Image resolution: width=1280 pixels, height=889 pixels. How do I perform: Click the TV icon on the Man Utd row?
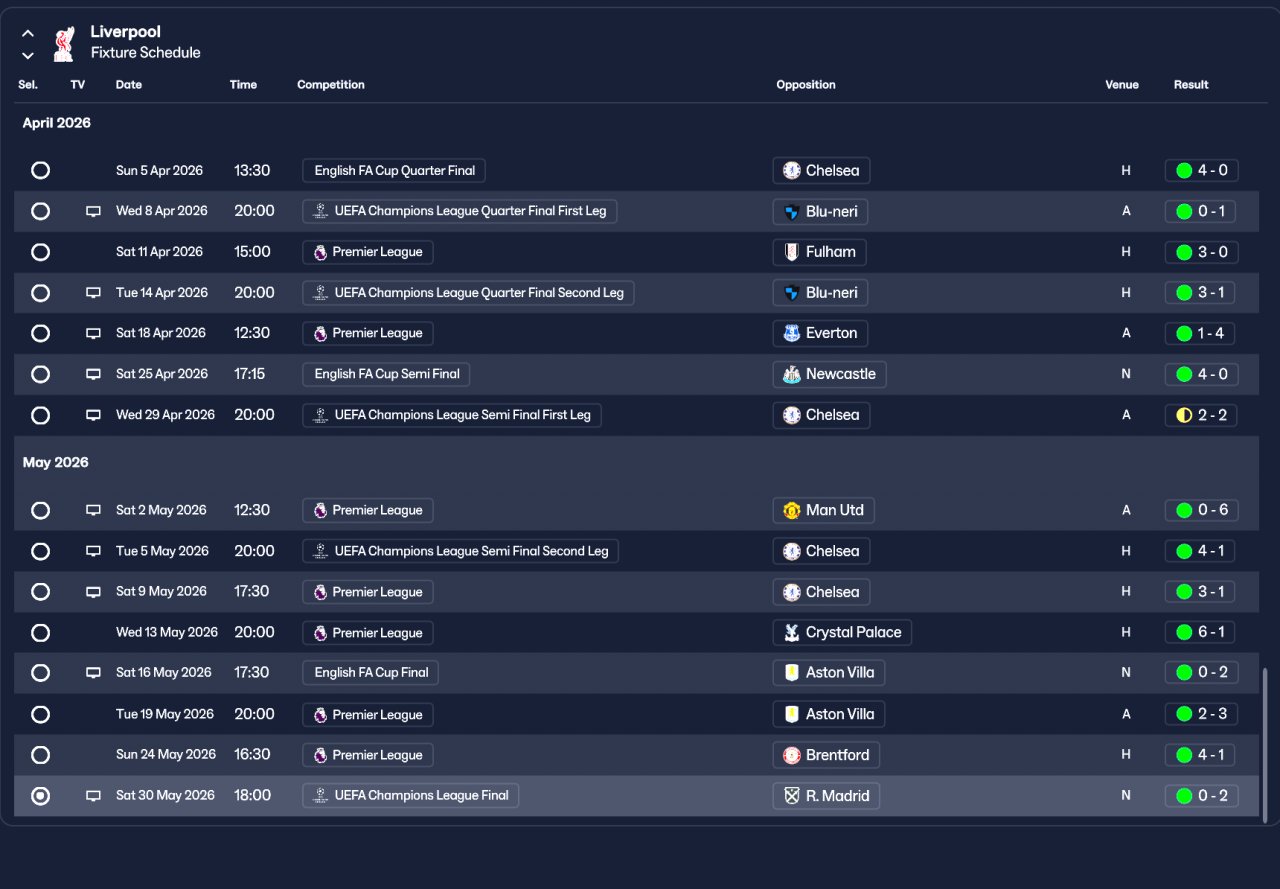[93, 510]
